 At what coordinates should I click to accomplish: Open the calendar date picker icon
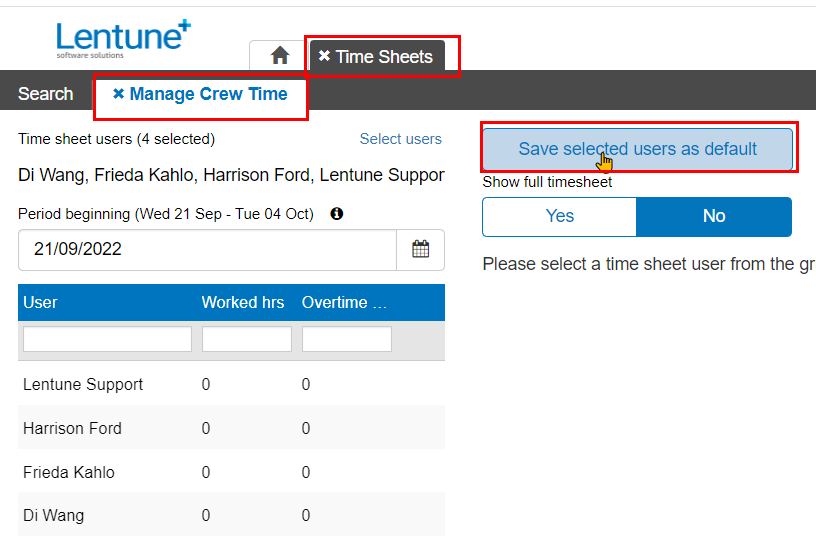420,249
